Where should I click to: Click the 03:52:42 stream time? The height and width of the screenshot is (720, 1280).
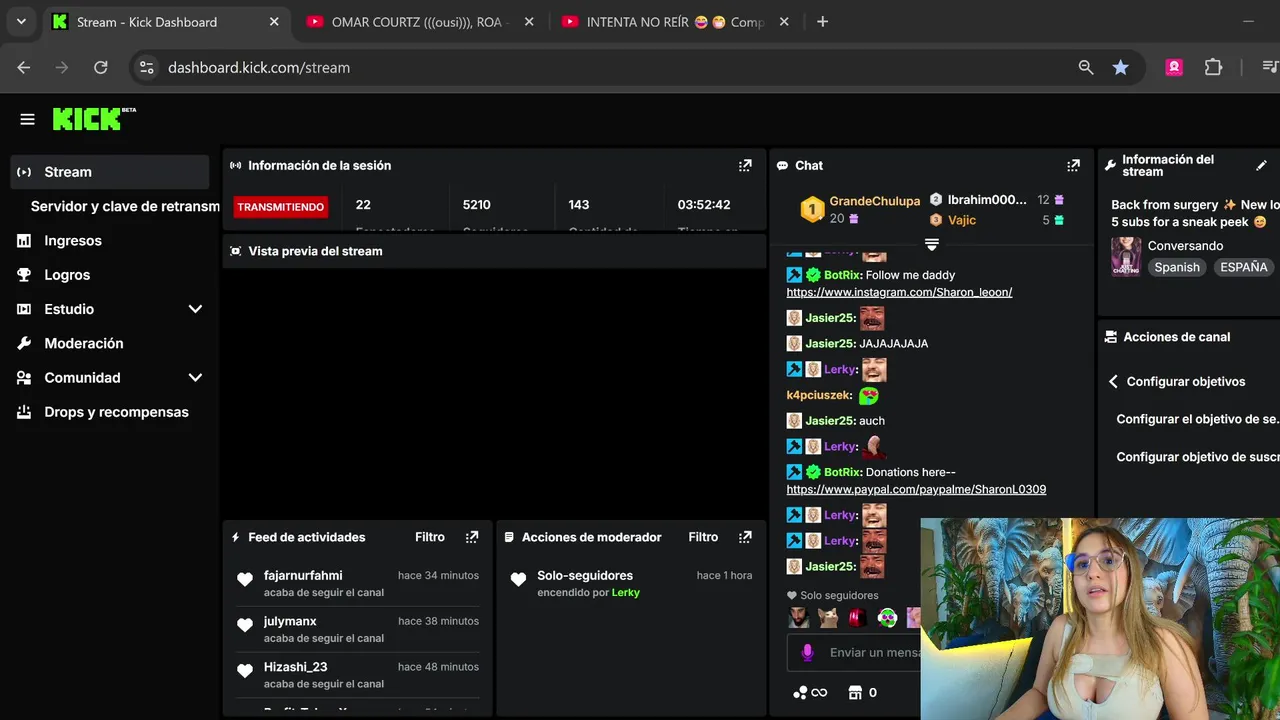pyautogui.click(x=704, y=205)
